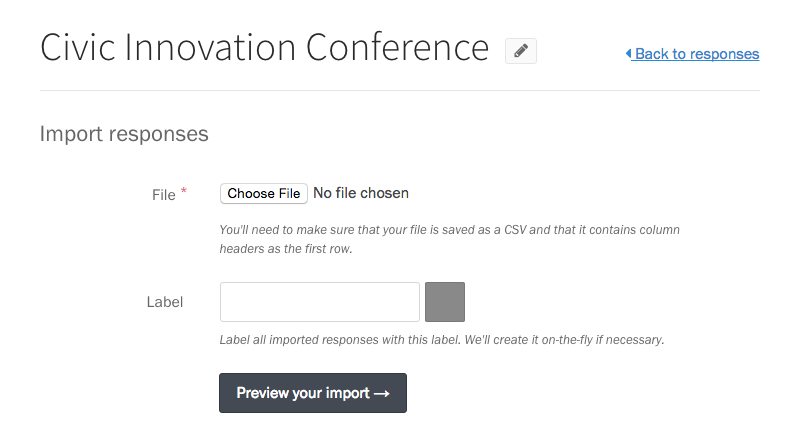Image resolution: width=795 pixels, height=444 pixels.
Task: Click the arrow inside Preview your import
Action: [x=381, y=393]
